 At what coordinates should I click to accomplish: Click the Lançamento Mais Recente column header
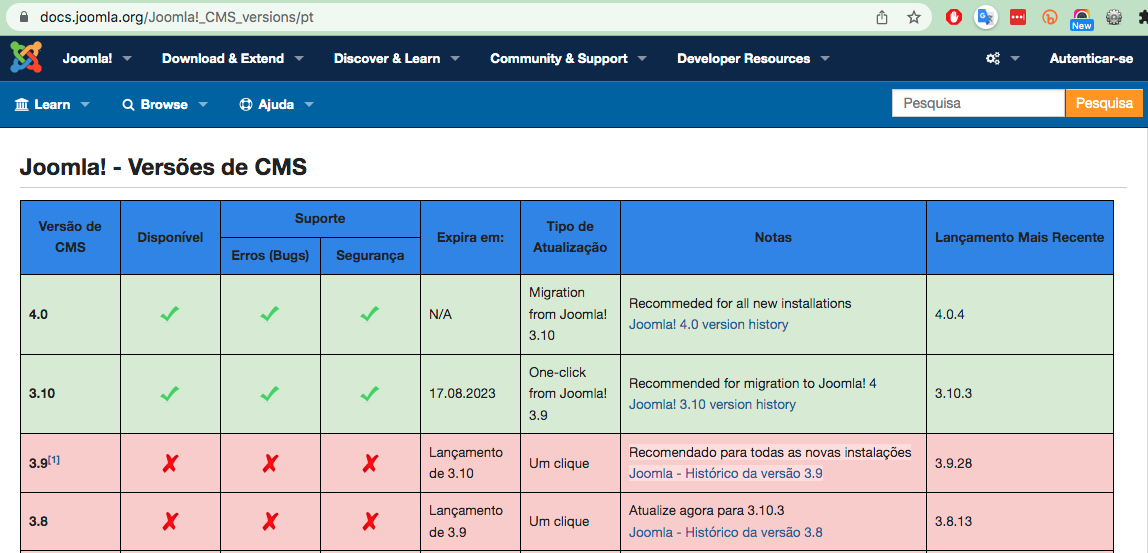click(1020, 237)
